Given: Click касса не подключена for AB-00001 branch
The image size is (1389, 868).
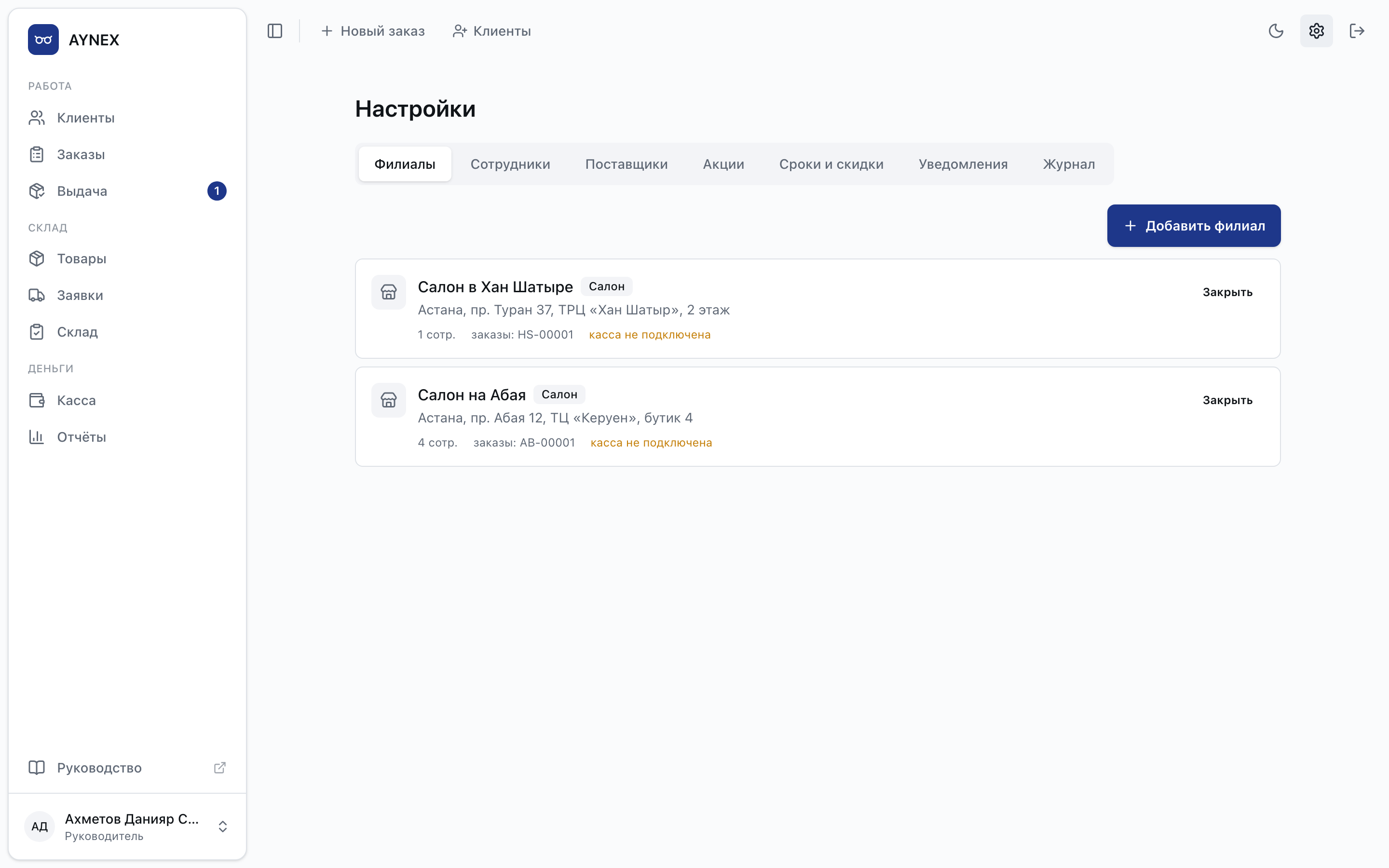Looking at the screenshot, I should [652, 443].
